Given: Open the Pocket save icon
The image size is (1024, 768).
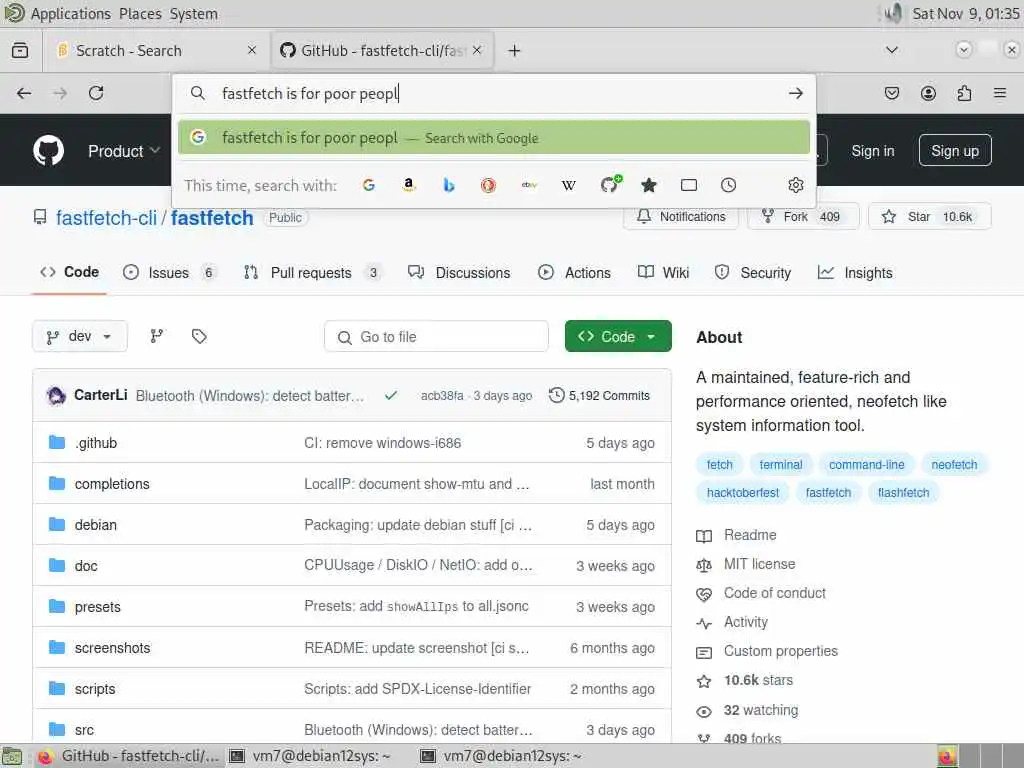Looking at the screenshot, I should tap(891, 93).
